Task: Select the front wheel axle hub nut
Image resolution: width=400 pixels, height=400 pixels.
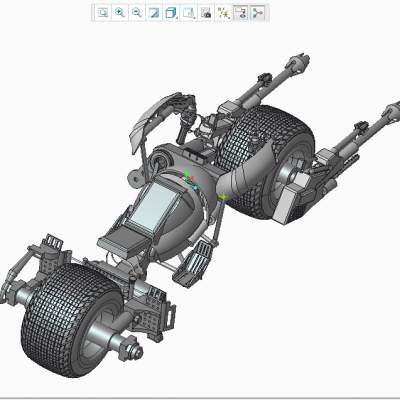Action: pos(132,349)
